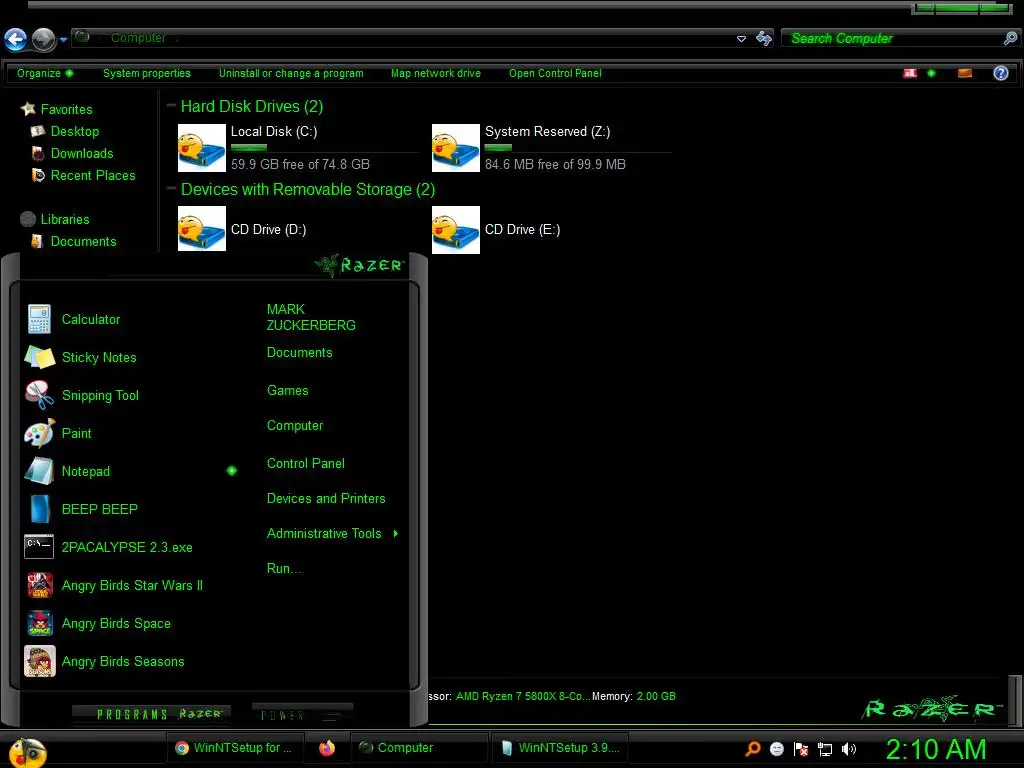The width and height of the screenshot is (1024, 768).
Task: Toggle the preview pane icon
Action: coord(965,73)
